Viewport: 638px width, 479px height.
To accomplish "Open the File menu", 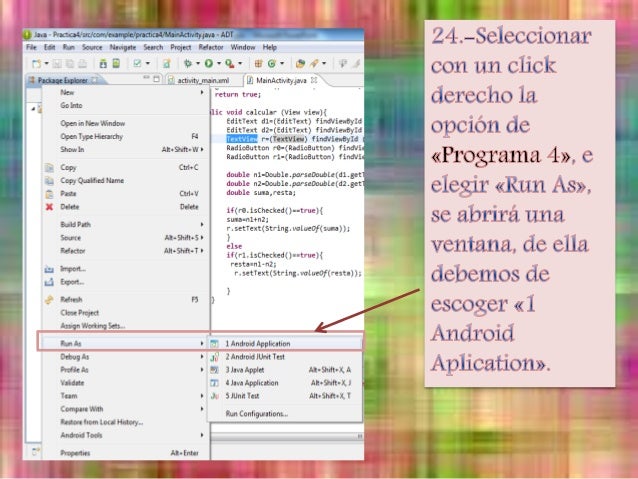I will point(31,47).
